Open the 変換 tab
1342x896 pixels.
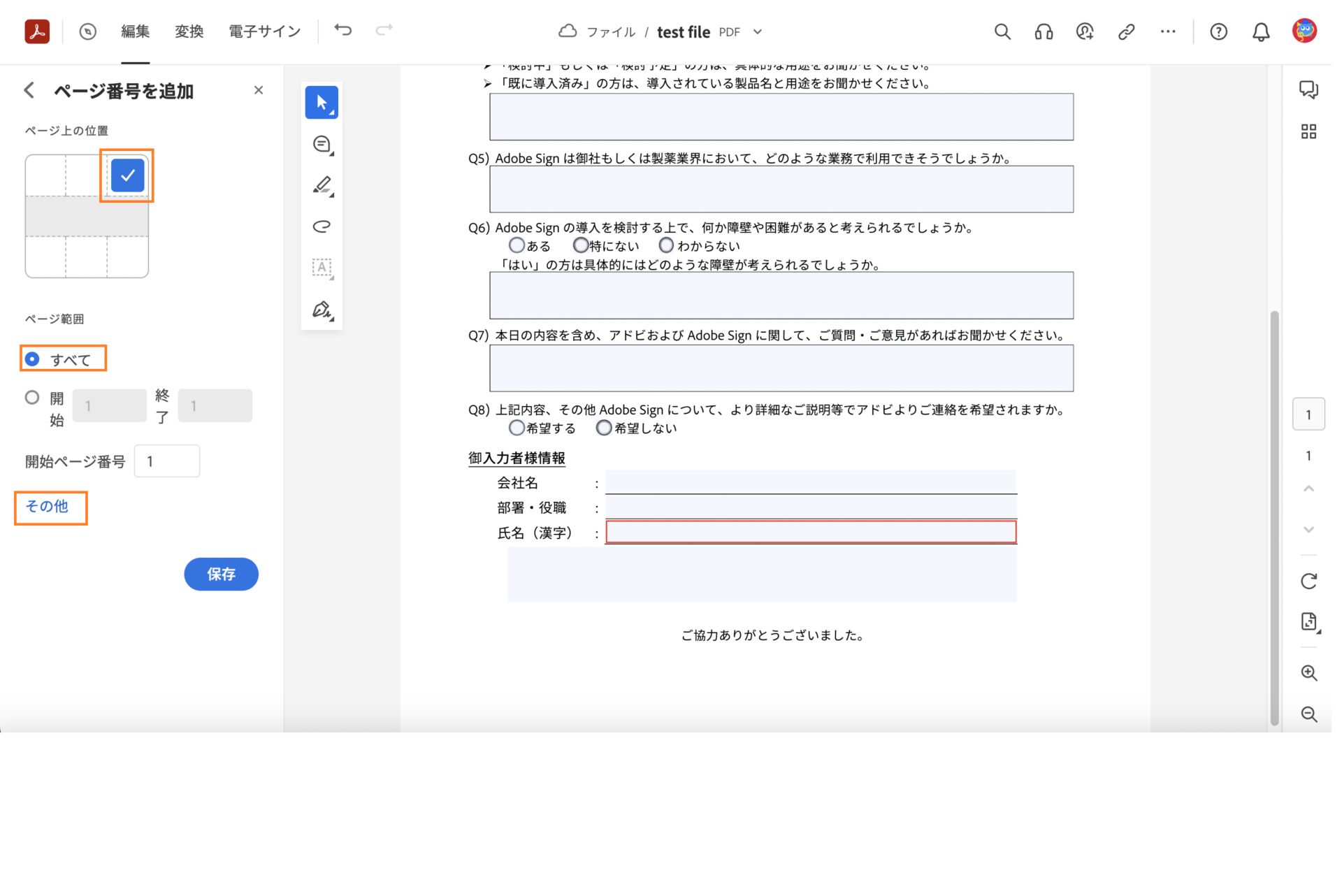pyautogui.click(x=189, y=31)
